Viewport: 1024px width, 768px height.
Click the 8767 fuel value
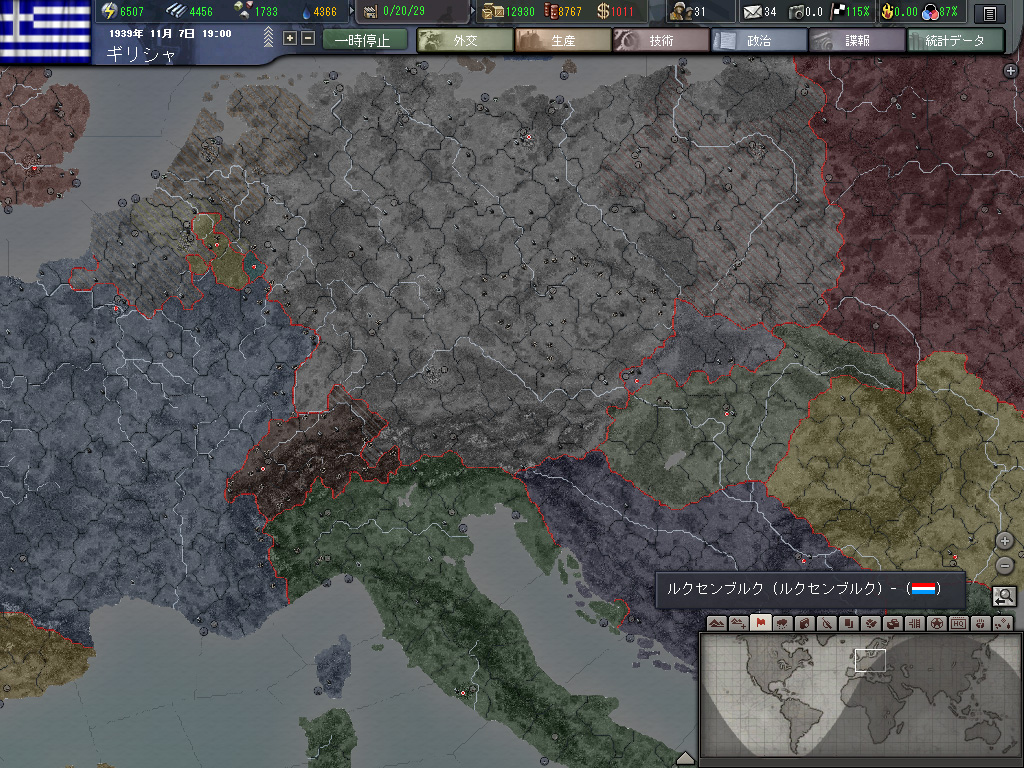point(570,12)
